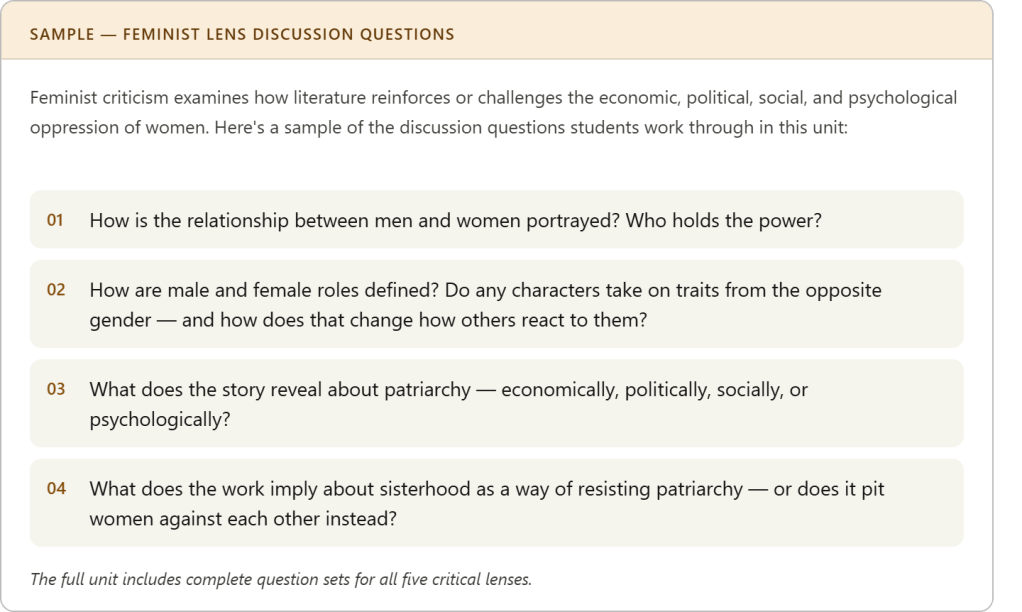This screenshot has height=612, width=1022.
Task: Click the line "oppression of women. Here's a sample"
Action: (x=438, y=128)
